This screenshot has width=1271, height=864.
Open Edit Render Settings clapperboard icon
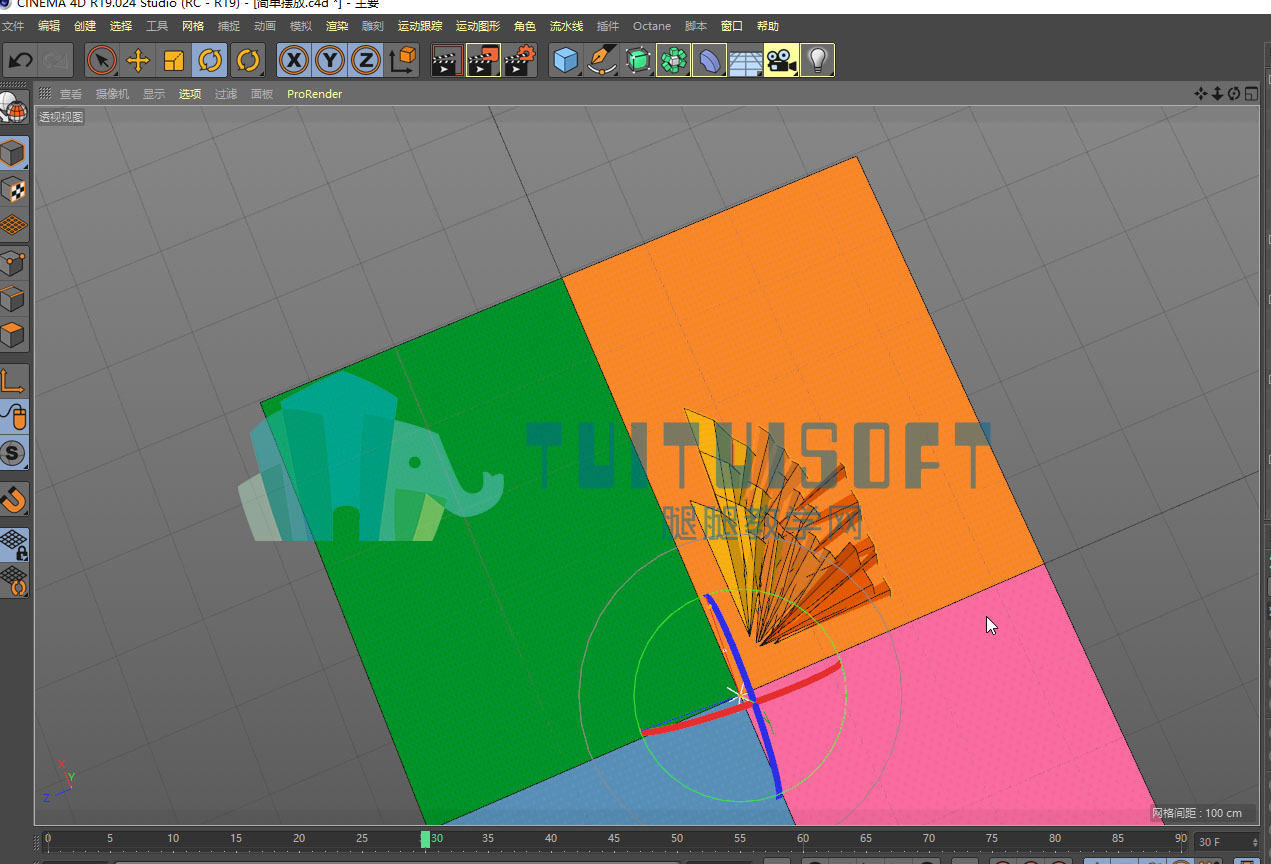tap(520, 61)
